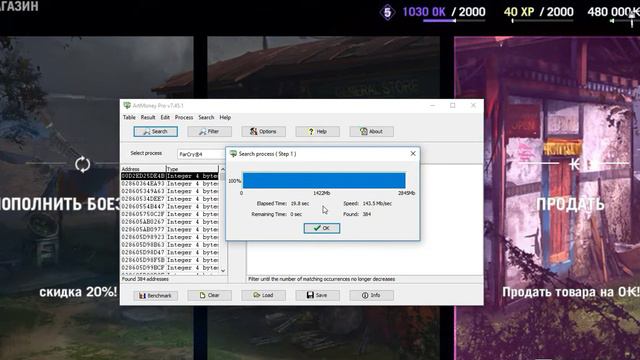The image size is (640, 360).
Task: Click the refresh arrows icon in game shop
Action: (82, 164)
